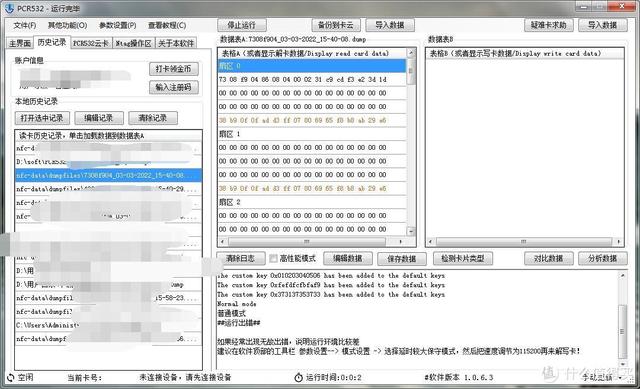
Task: Toggle the 高性能模式 checkbox
Action: point(273,258)
